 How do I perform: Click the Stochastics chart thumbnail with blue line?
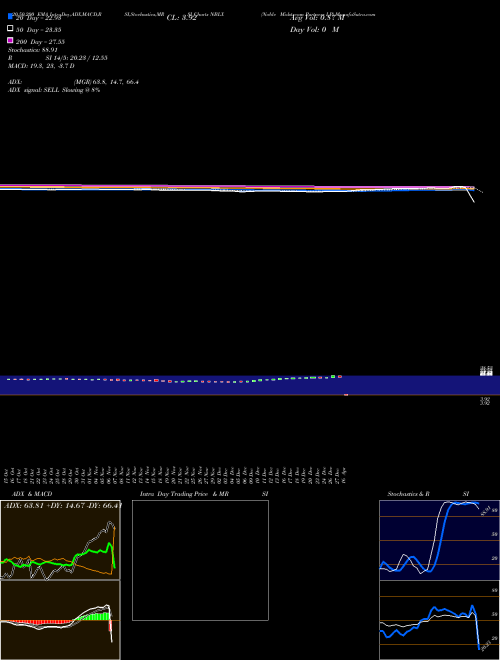coord(439,540)
